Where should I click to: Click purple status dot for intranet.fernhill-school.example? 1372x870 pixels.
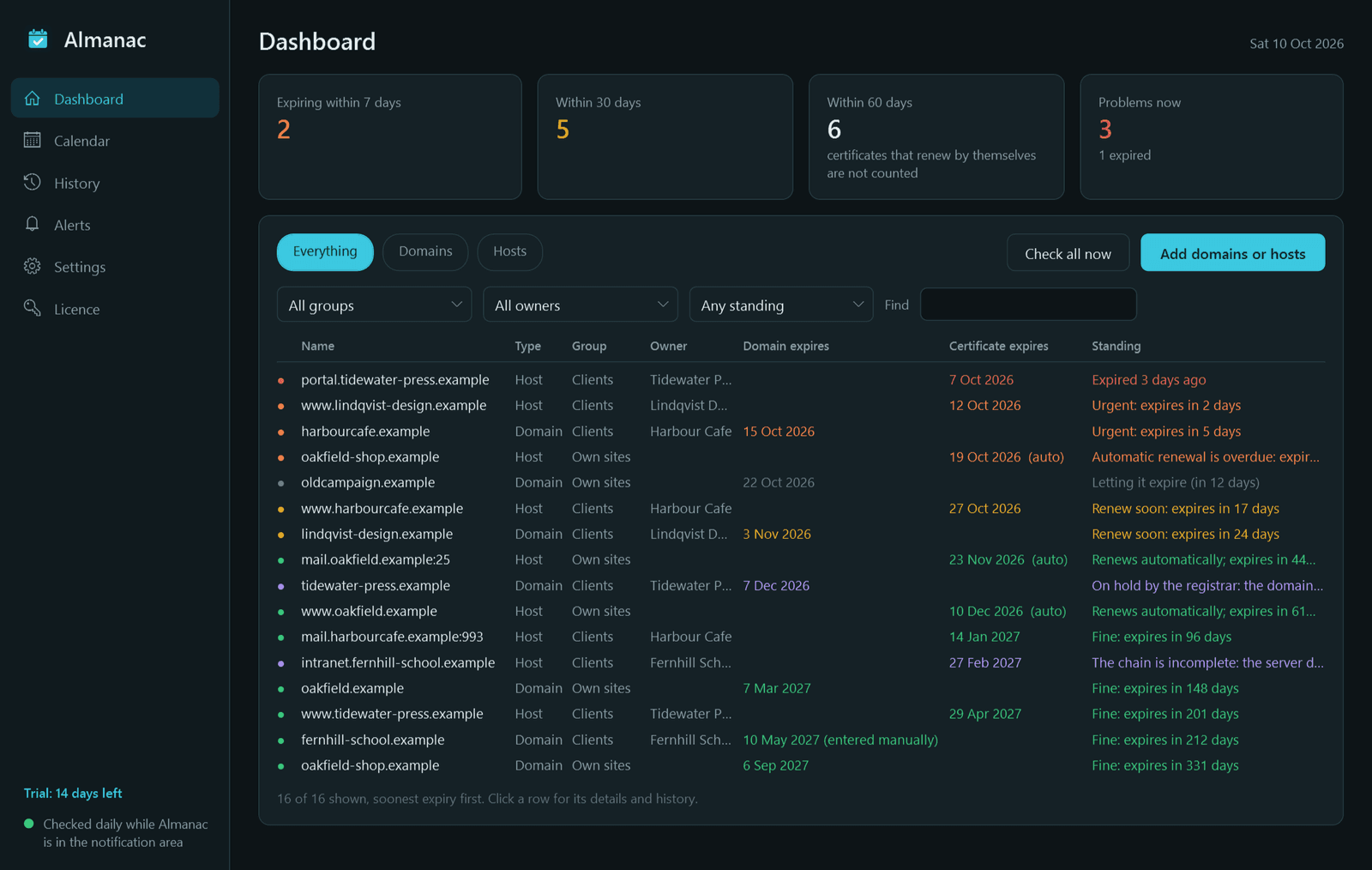(x=281, y=663)
